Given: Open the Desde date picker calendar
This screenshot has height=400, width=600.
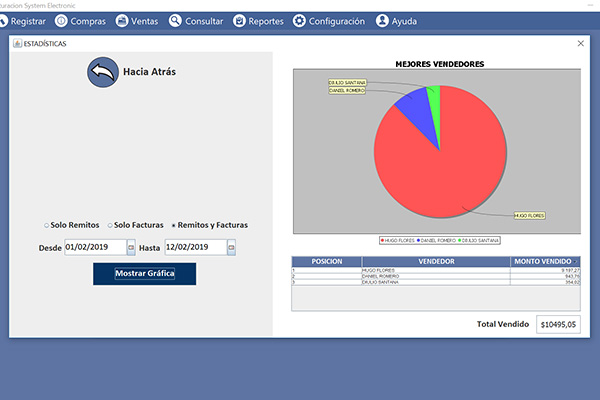Looking at the screenshot, I should [x=130, y=247].
